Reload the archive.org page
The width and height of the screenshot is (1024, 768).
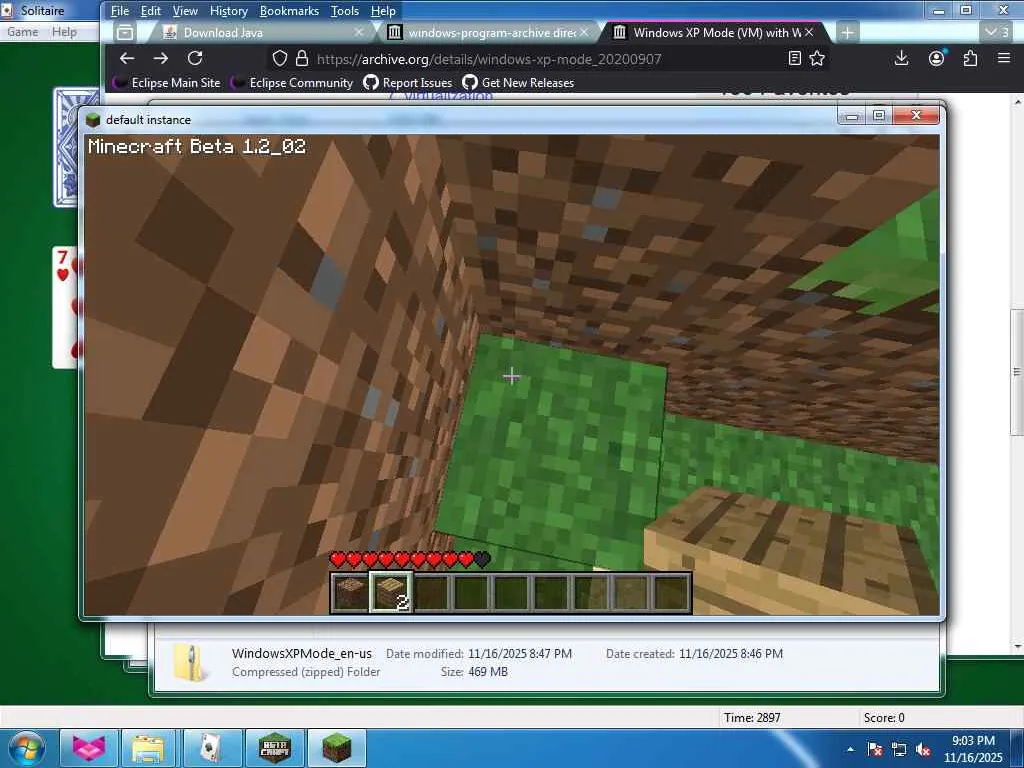click(x=195, y=59)
